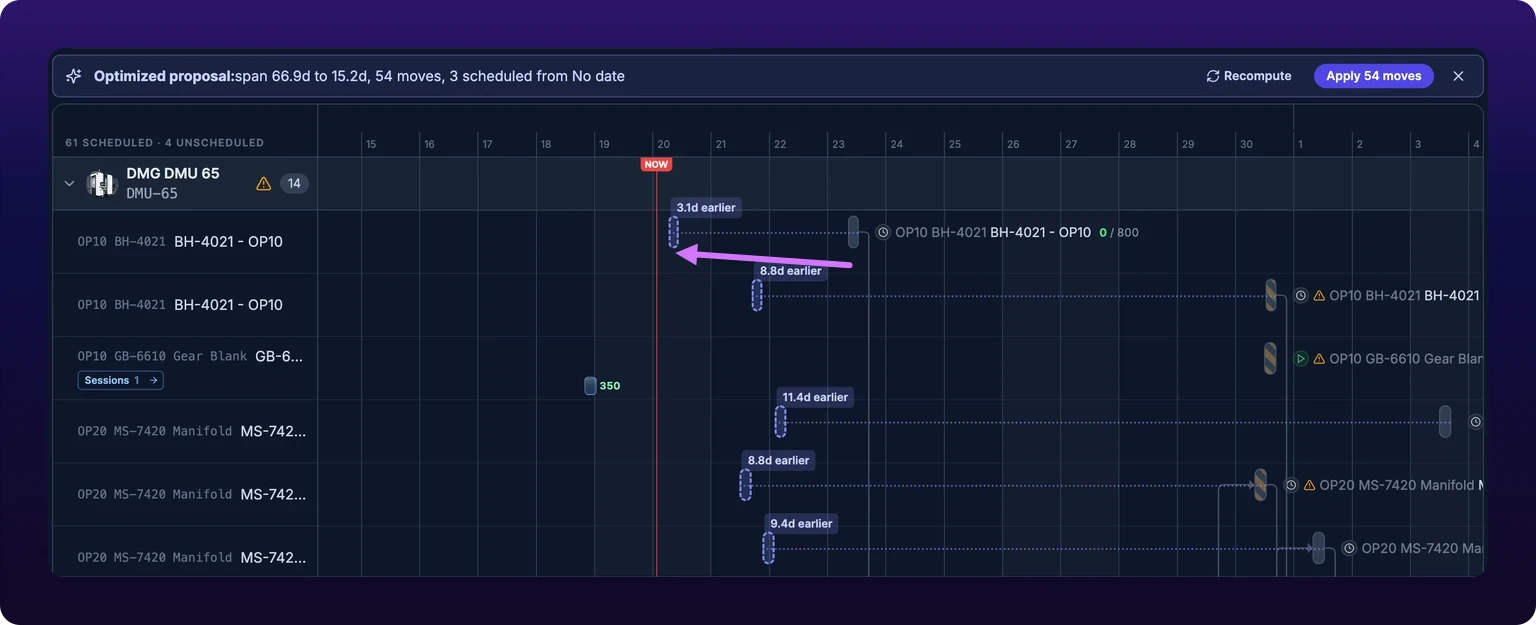Select the striped scheduled bar beside OP10 GB-6610 play icon
Screen dimensions: 1536x625
1270,358
